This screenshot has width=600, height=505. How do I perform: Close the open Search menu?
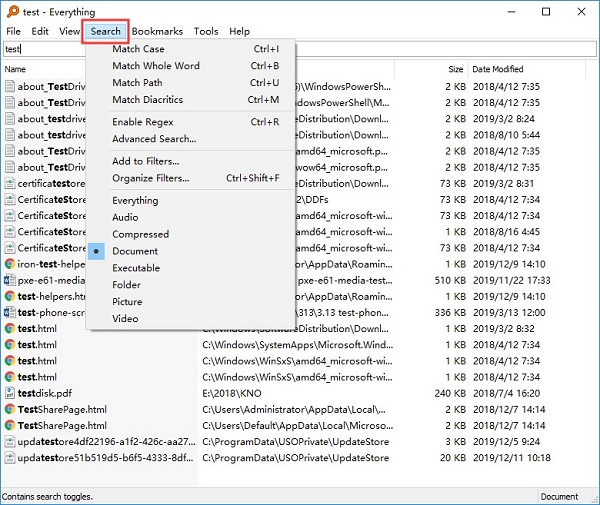click(x=105, y=31)
